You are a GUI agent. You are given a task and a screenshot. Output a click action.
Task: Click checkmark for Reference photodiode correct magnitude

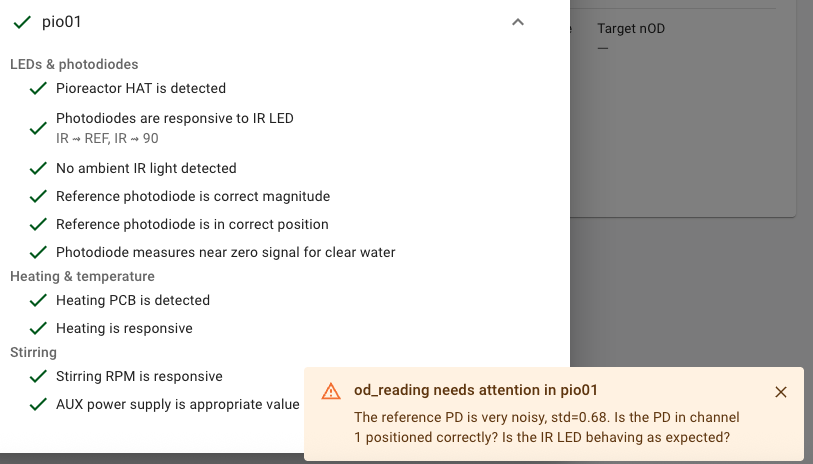coord(39,196)
